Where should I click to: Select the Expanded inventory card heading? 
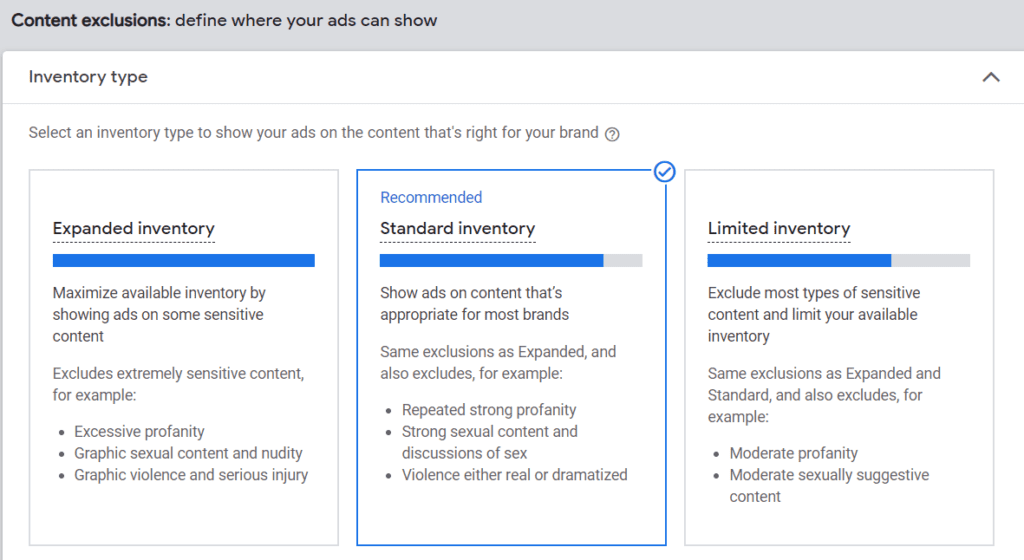tap(134, 228)
